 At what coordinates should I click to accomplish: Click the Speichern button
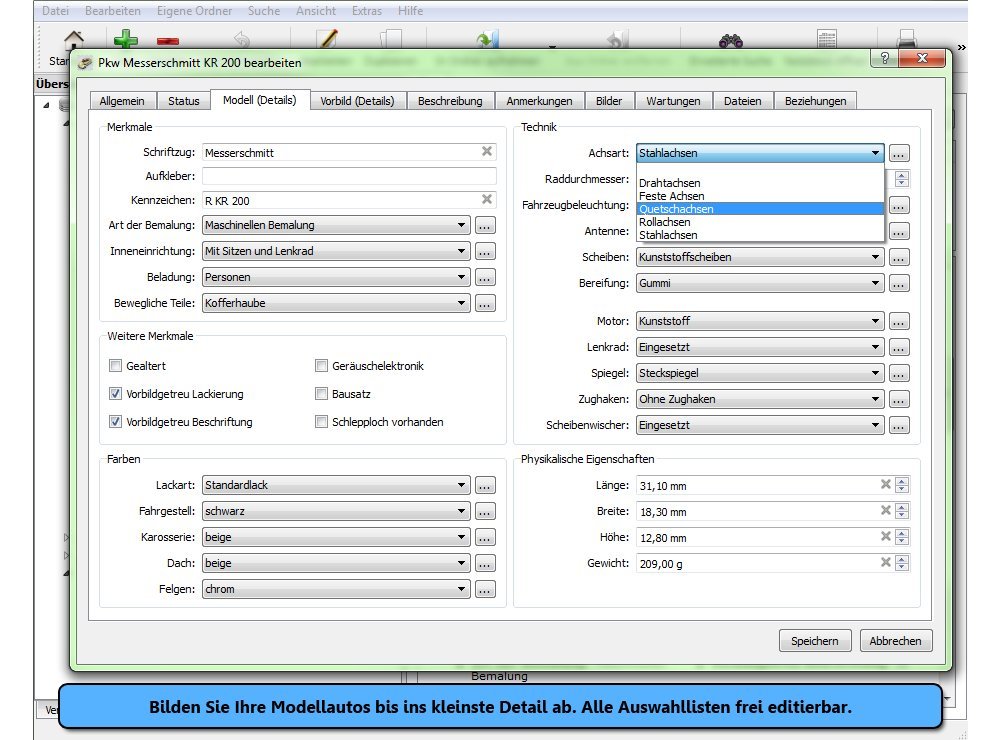[x=815, y=641]
